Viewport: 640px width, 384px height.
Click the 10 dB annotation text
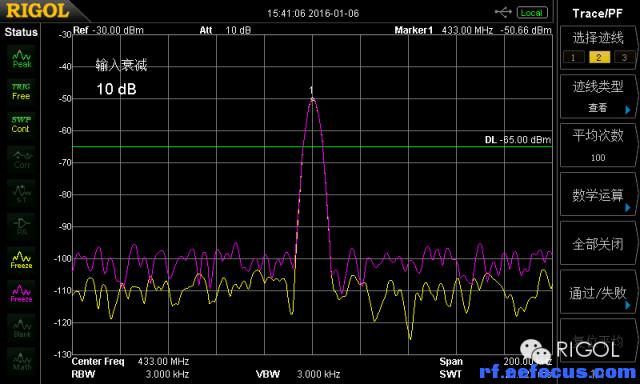point(116,89)
